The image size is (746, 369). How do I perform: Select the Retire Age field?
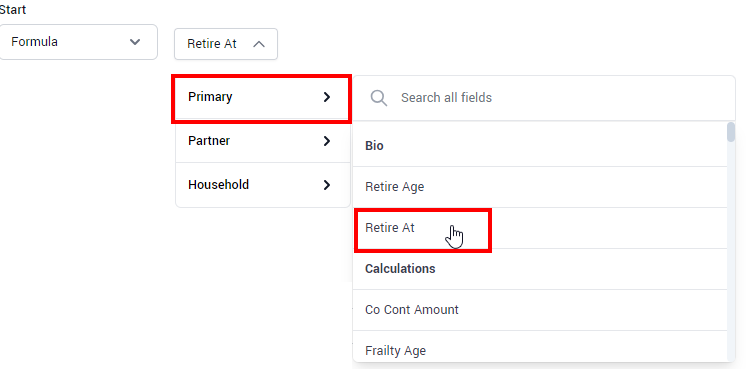(540, 187)
